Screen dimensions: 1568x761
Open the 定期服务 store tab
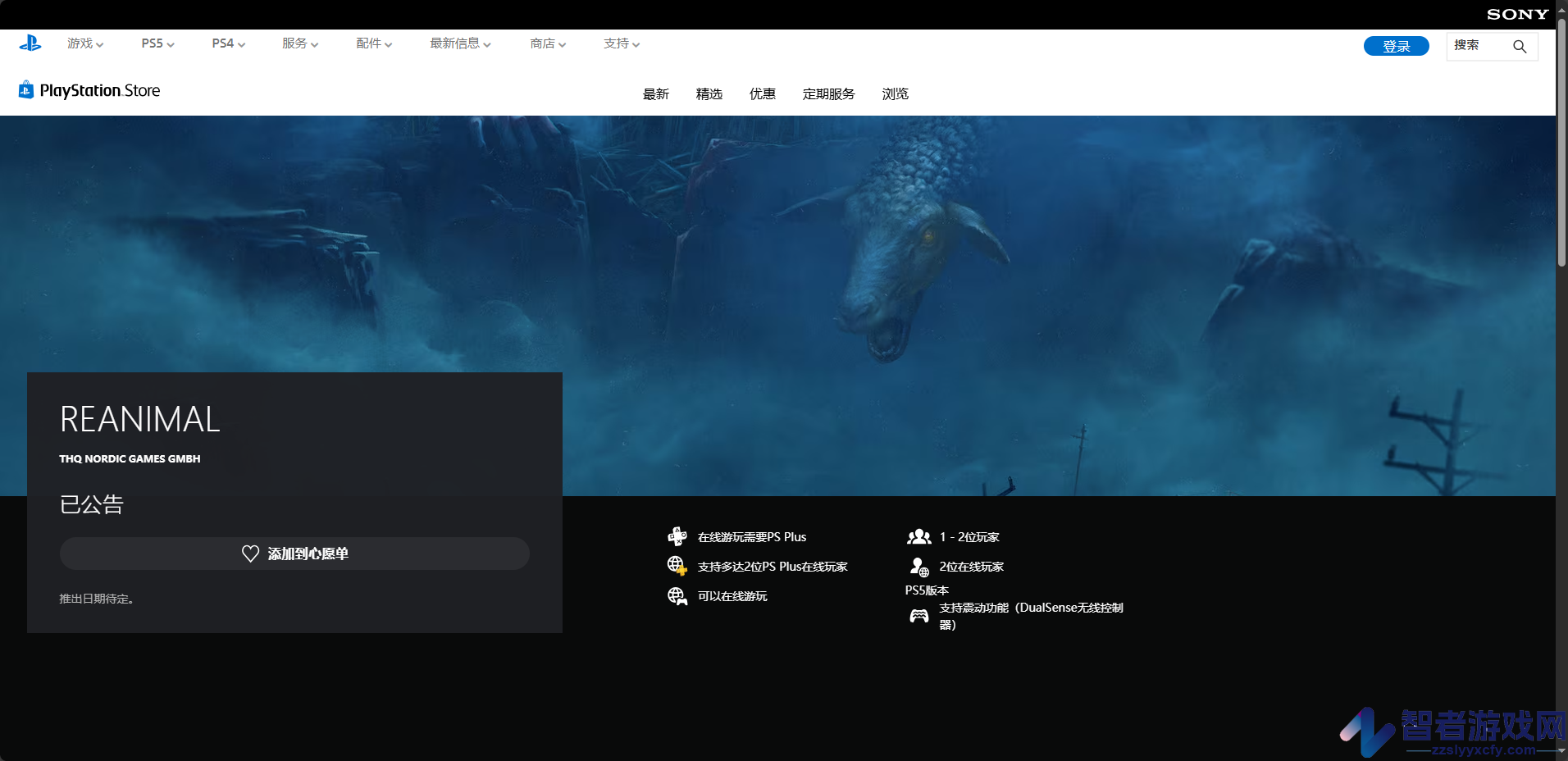829,93
